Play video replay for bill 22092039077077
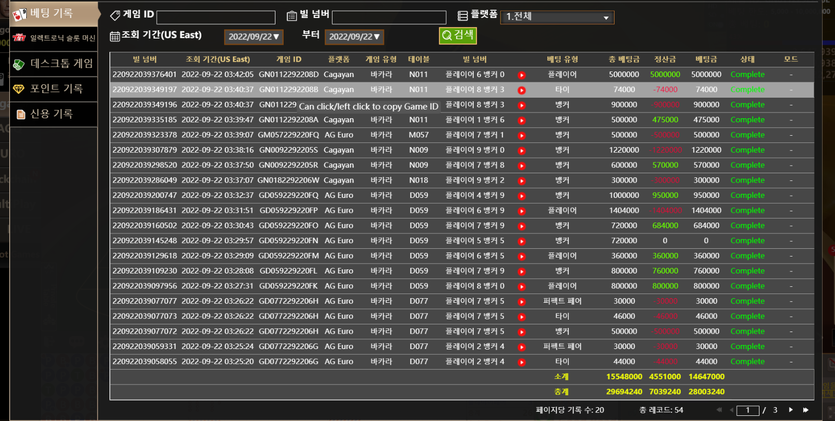 click(521, 302)
